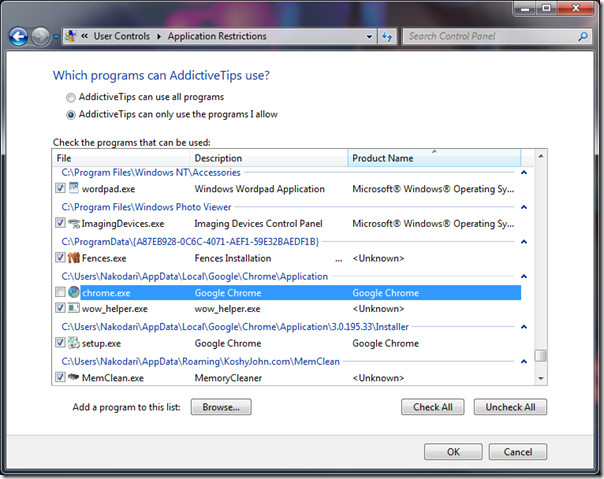
Task: Click Imaging Devices Control Panel description
Action: (258, 224)
